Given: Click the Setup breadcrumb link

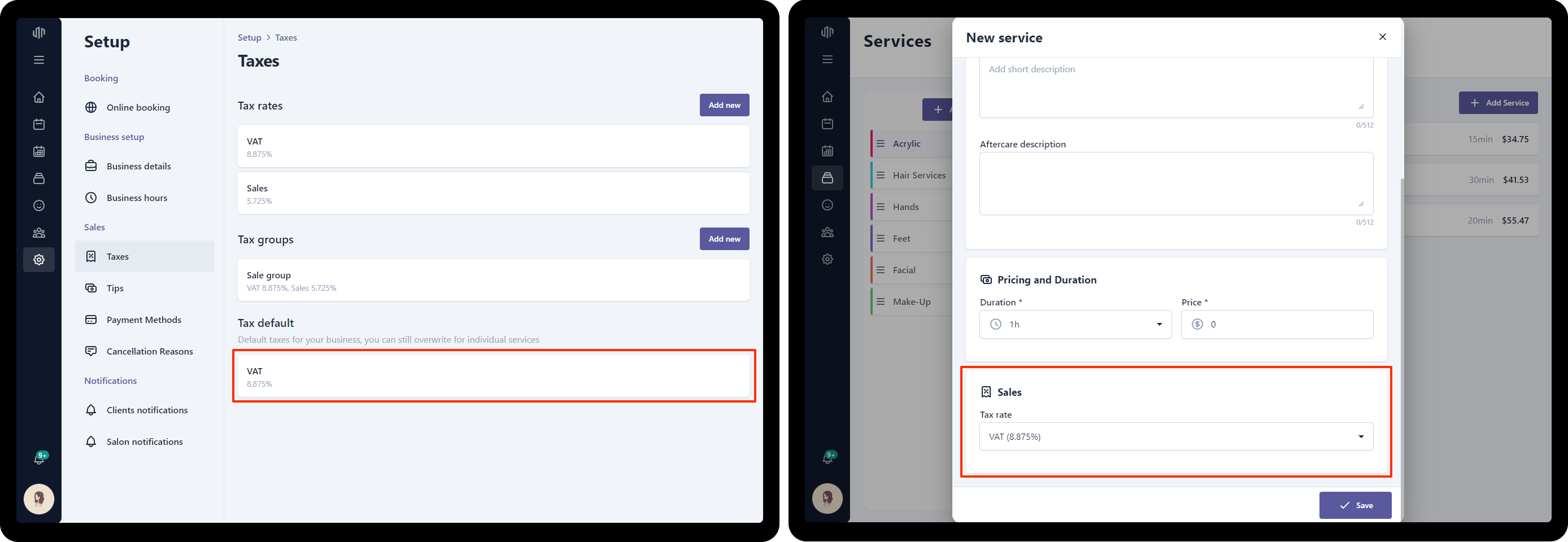Looking at the screenshot, I should [x=249, y=38].
